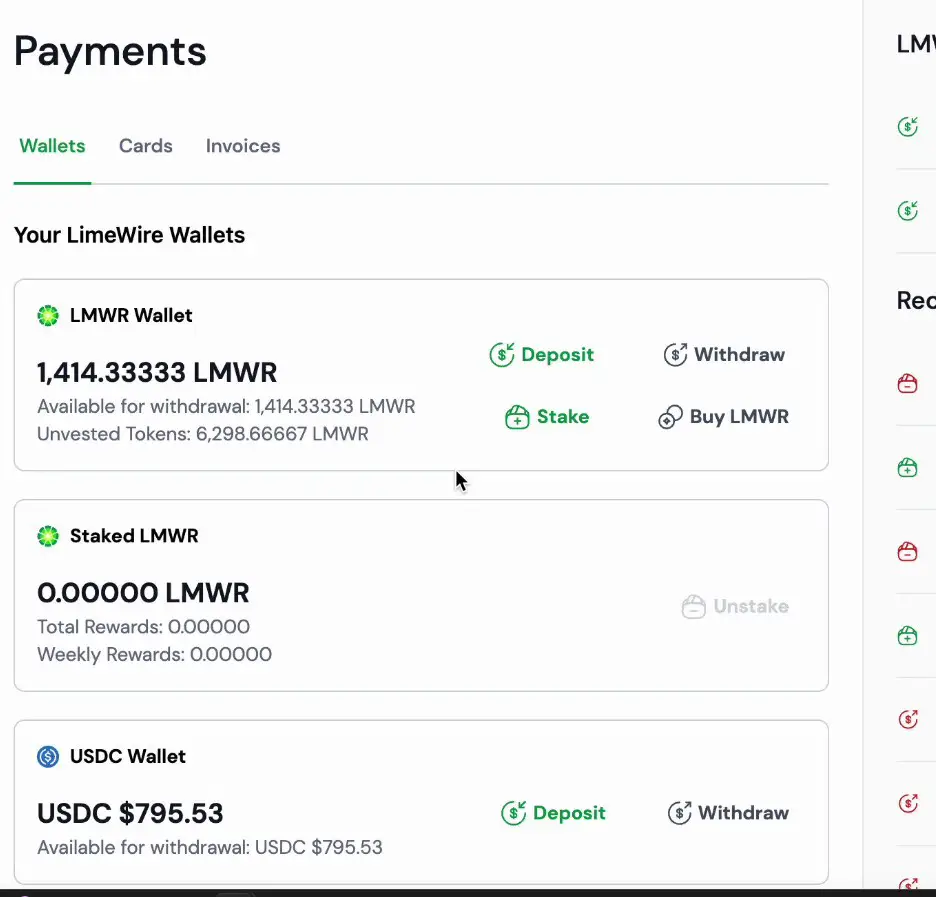Click the 0.00000 LMWR staked balance
Viewport: 936px width, 897px height.
143,593
